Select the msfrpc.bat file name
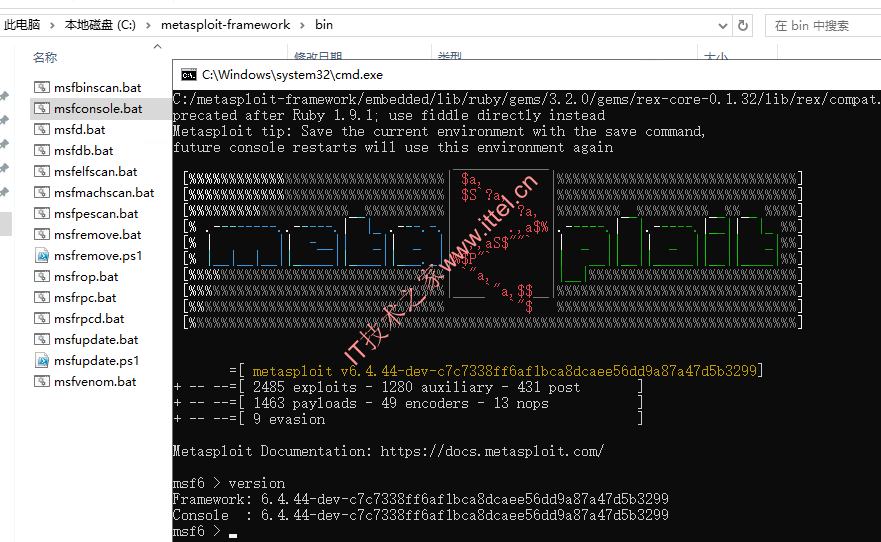This screenshot has height=542, width=881. click(85, 298)
